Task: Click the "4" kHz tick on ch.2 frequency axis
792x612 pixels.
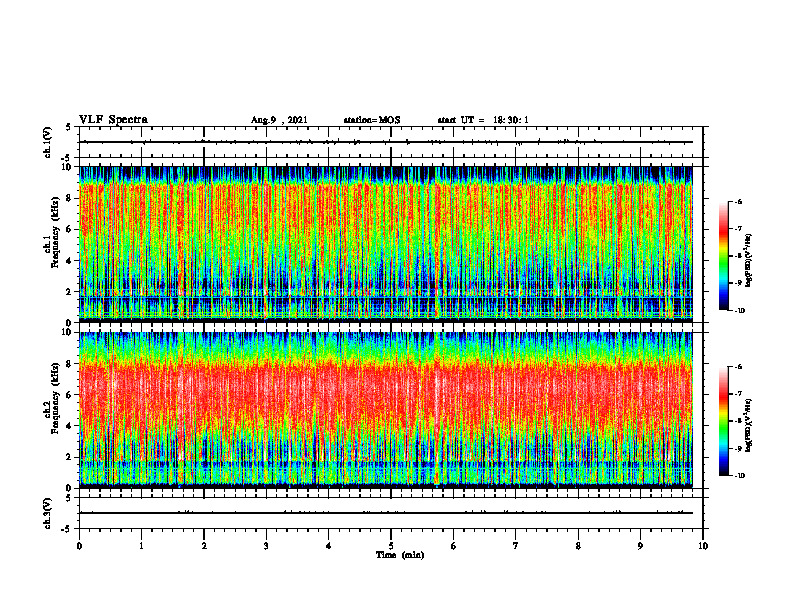Action: pyautogui.click(x=69, y=426)
